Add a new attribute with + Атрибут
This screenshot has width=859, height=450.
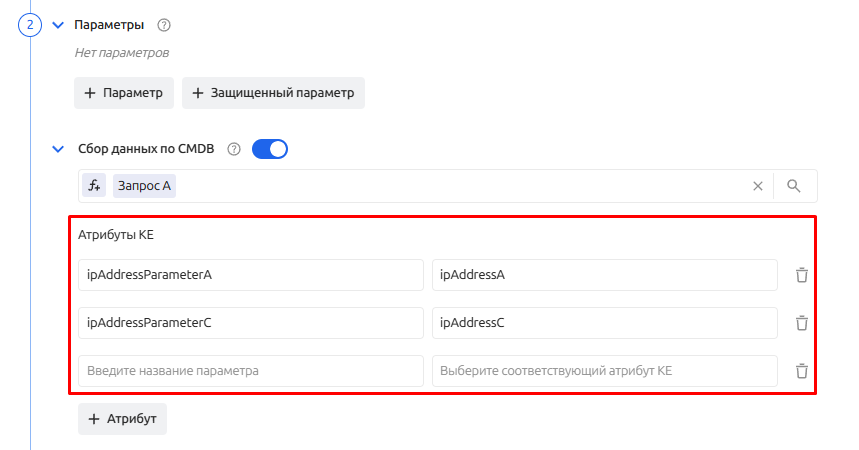click(x=122, y=419)
